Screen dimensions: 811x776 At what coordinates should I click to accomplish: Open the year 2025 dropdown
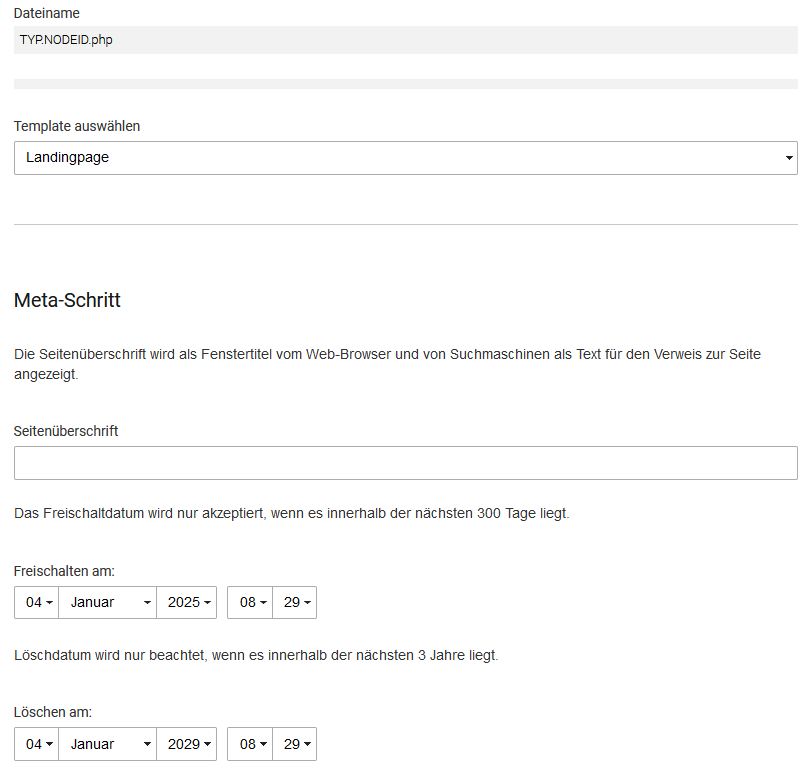pos(186,602)
